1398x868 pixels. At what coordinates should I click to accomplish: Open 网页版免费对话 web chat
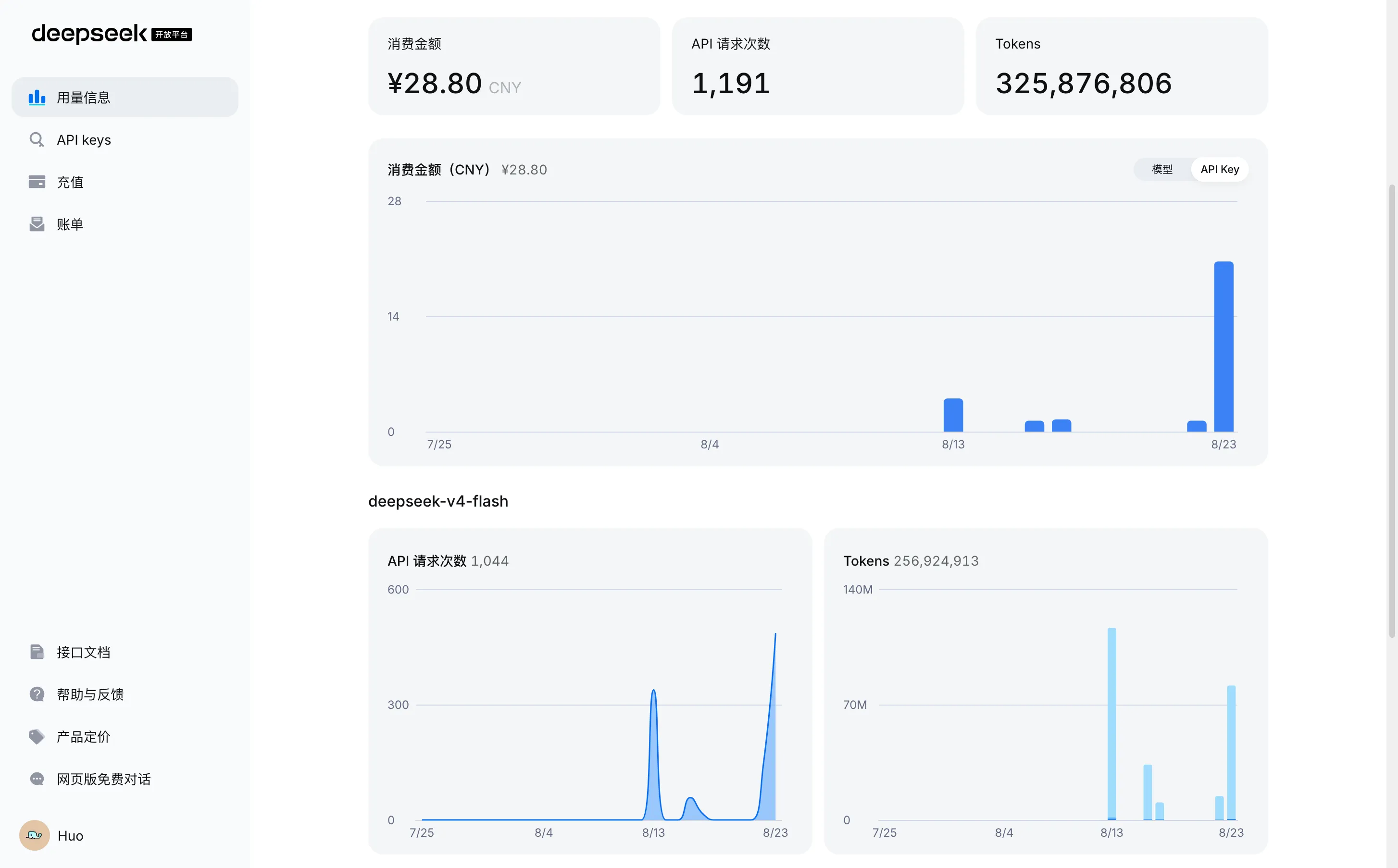pos(125,779)
